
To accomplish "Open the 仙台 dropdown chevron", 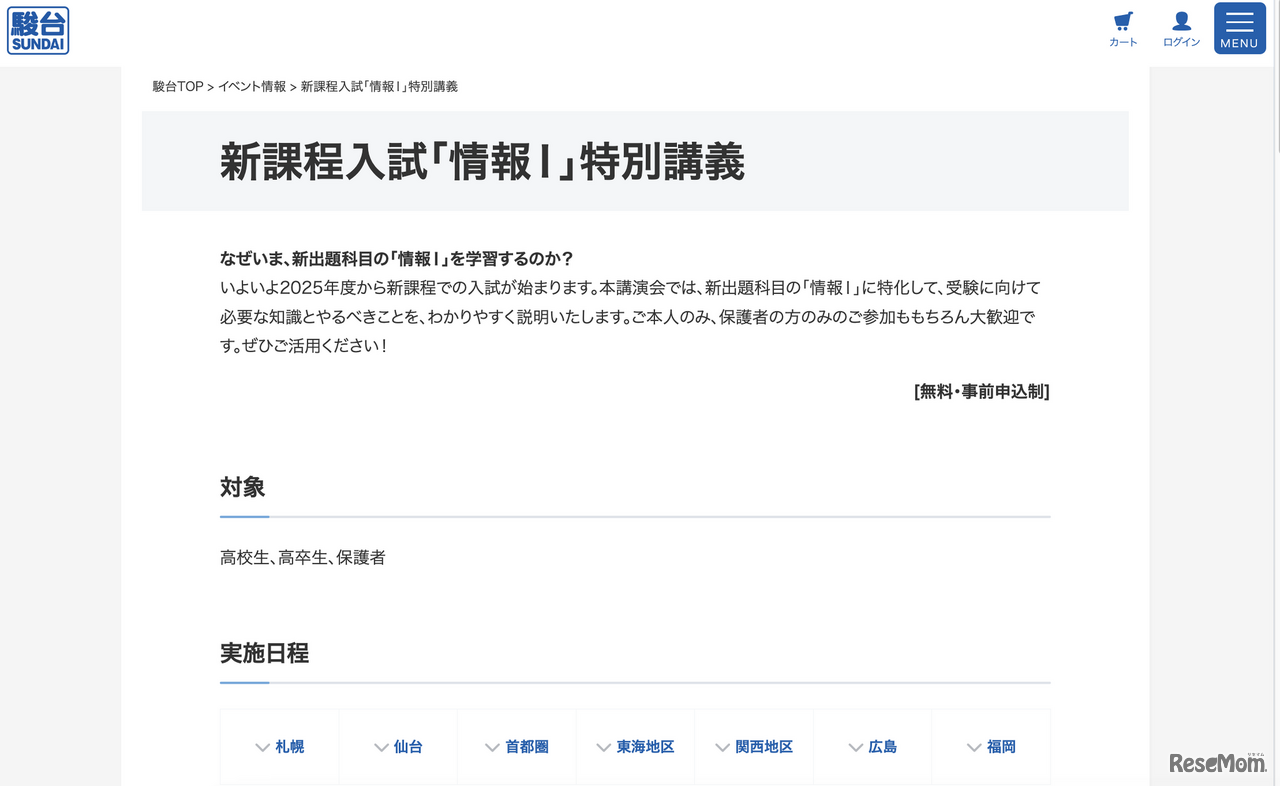I will click(x=381, y=746).
